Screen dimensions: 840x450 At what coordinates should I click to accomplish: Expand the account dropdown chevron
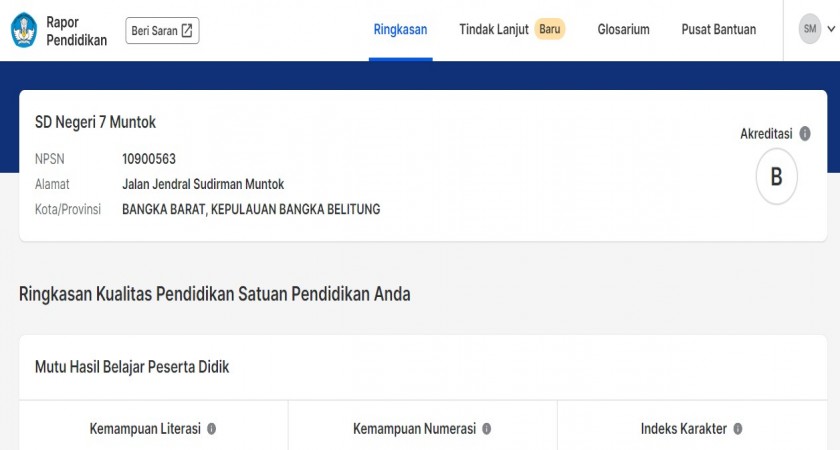[831, 30]
